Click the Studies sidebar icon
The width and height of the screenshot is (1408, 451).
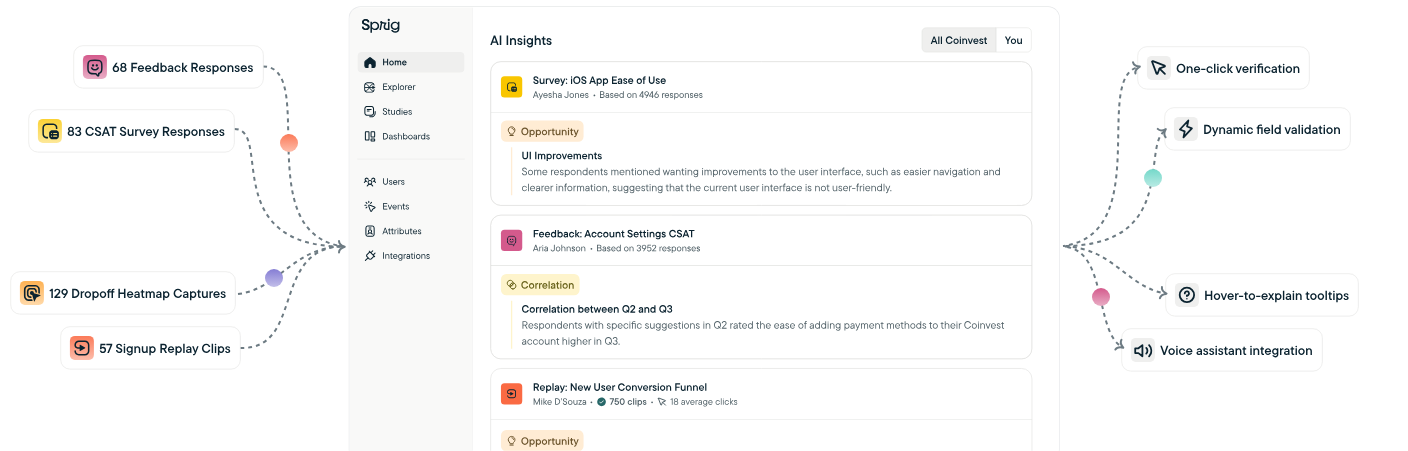(x=370, y=112)
